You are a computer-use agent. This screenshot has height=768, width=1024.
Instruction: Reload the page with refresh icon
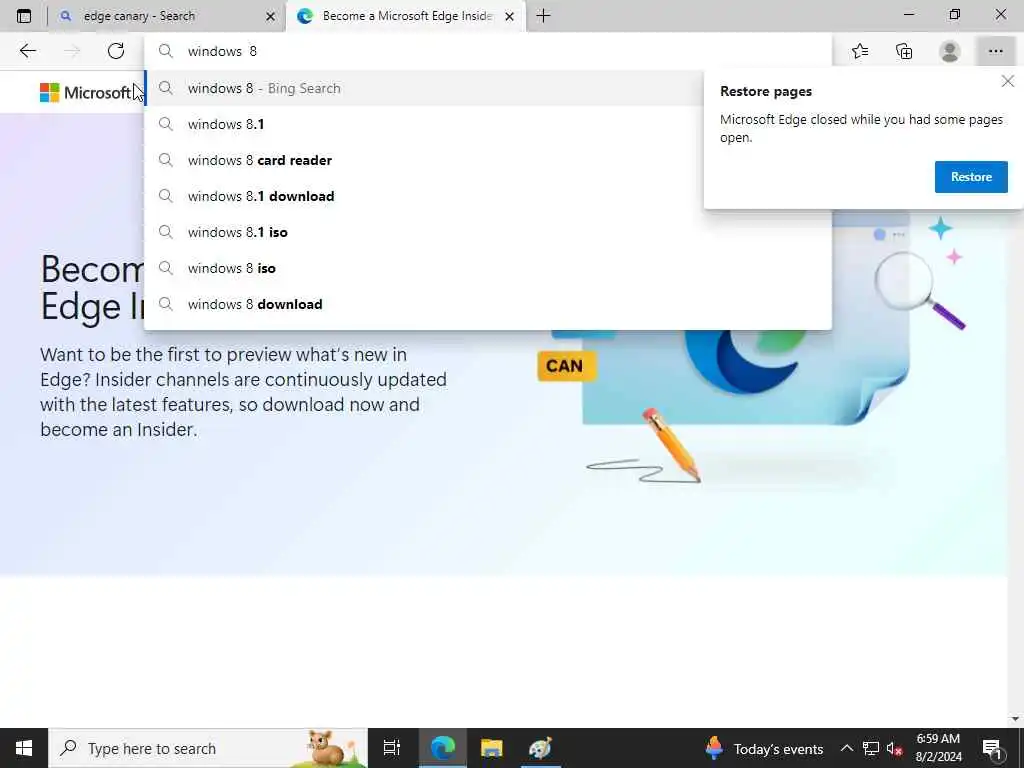coord(116,51)
